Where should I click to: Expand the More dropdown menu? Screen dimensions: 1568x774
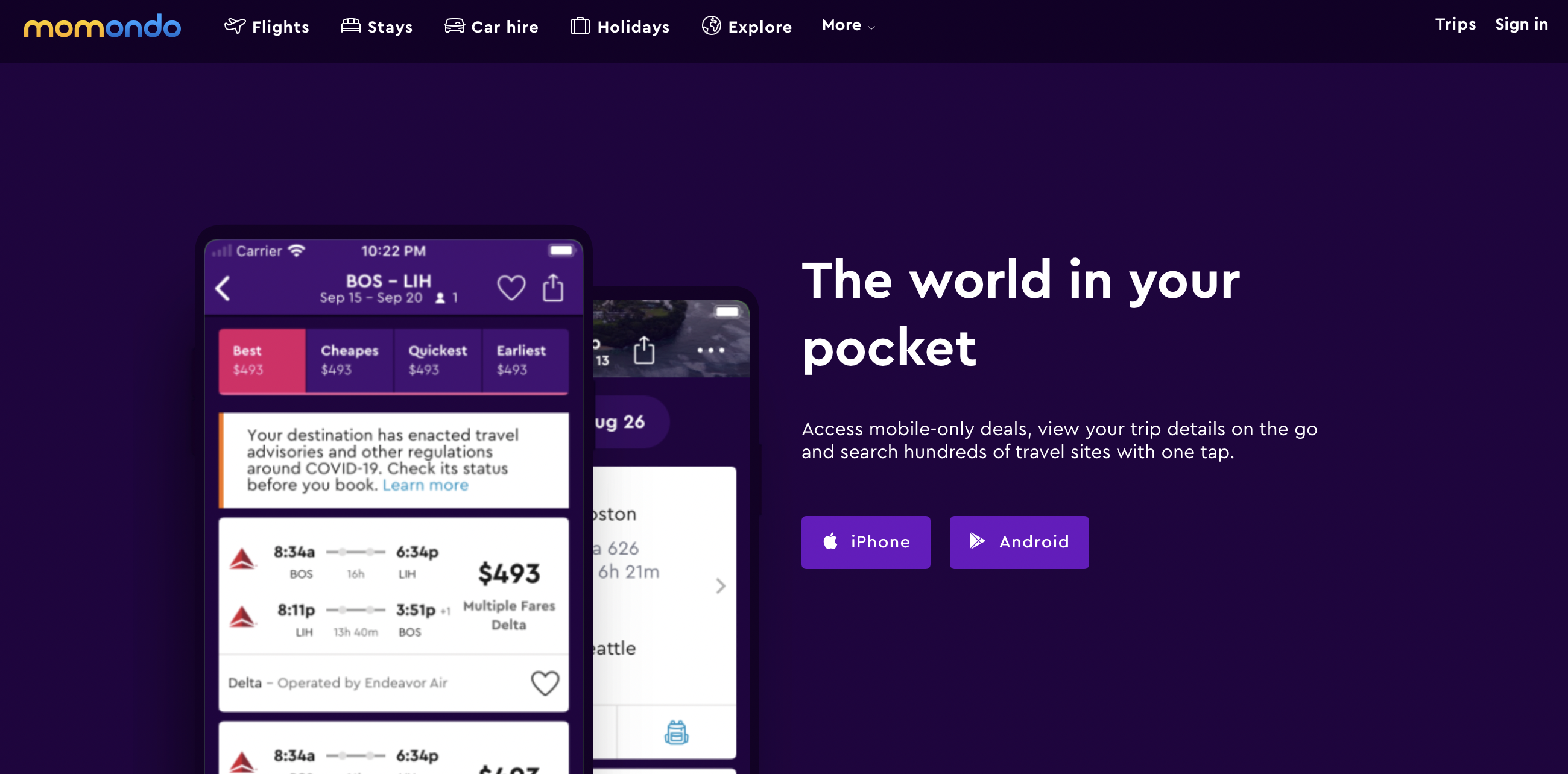coord(848,25)
